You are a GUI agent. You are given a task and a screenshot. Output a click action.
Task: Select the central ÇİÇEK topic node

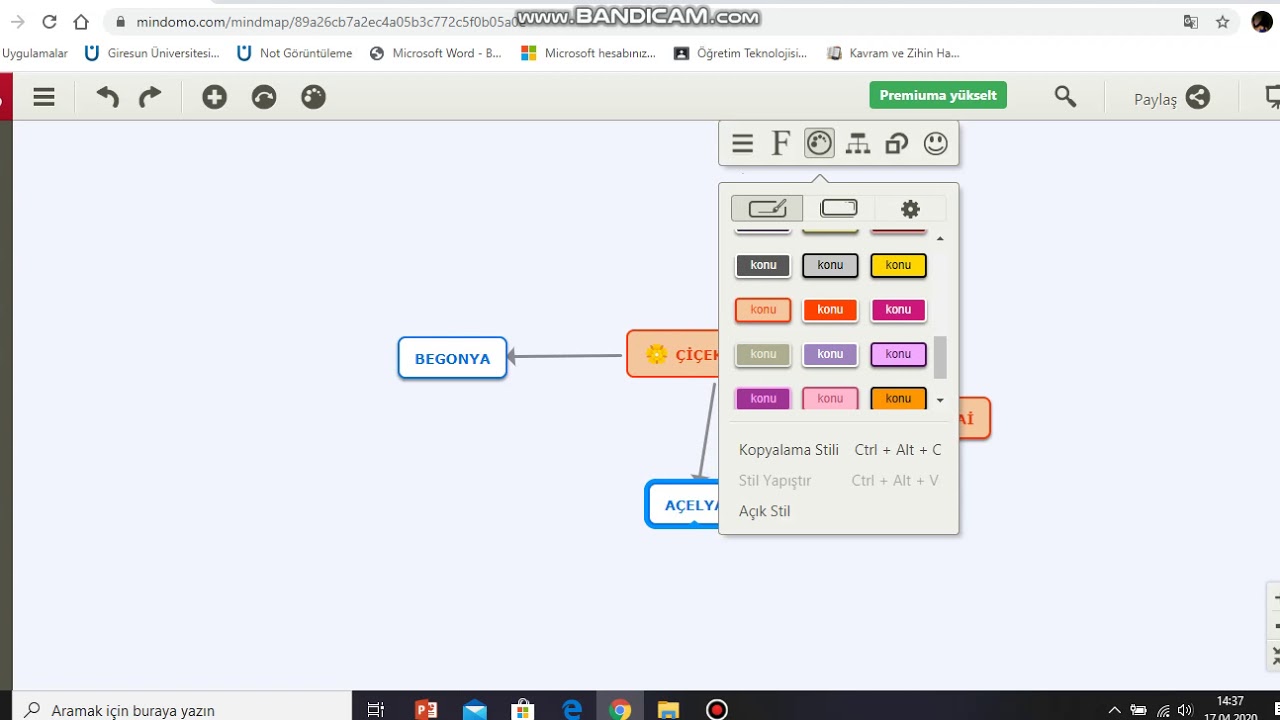click(x=675, y=354)
